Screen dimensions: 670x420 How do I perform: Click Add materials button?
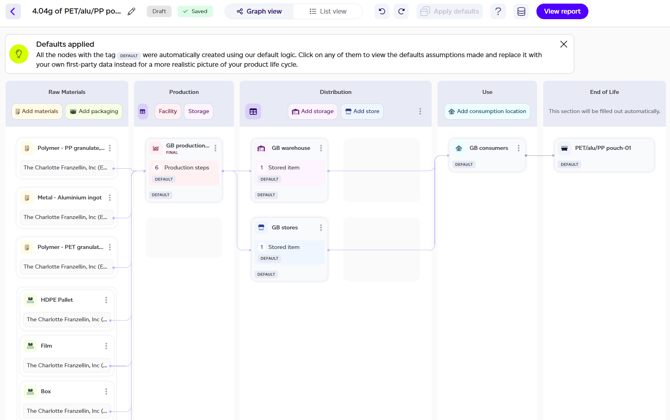[36, 112]
